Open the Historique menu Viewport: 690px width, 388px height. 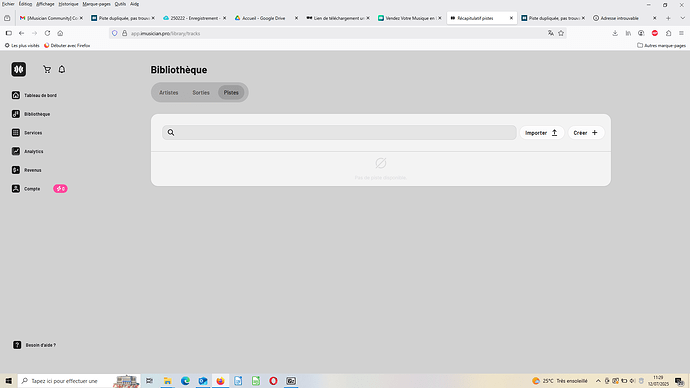pos(68,4)
